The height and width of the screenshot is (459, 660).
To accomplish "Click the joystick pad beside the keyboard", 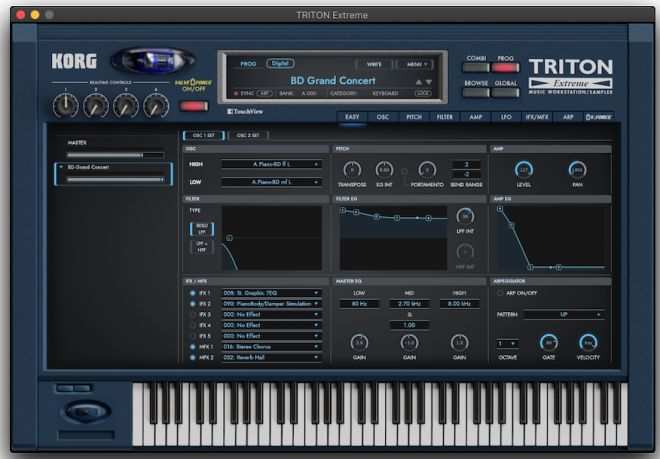I will [x=84, y=411].
